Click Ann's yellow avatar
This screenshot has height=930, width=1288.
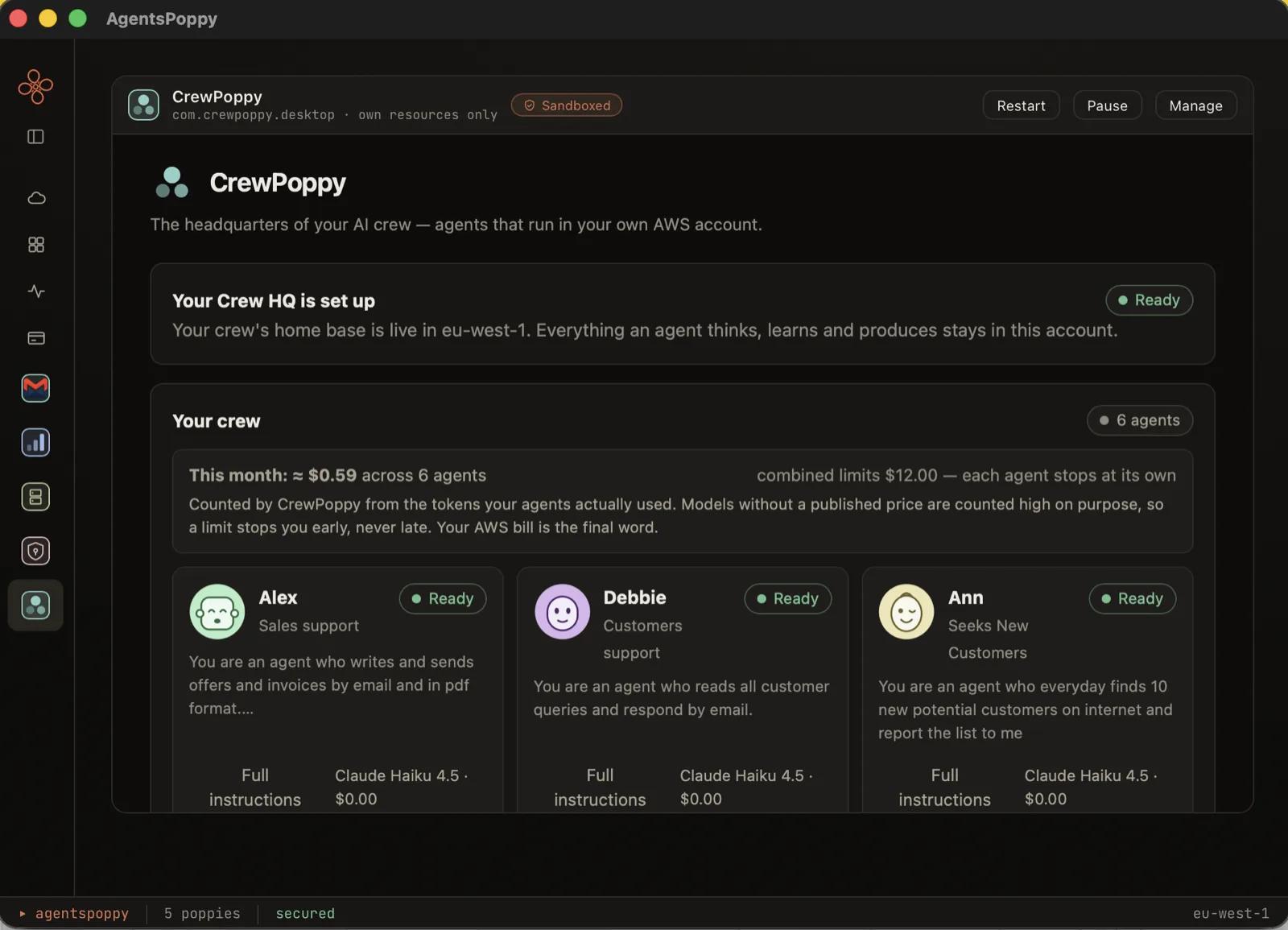tap(906, 612)
